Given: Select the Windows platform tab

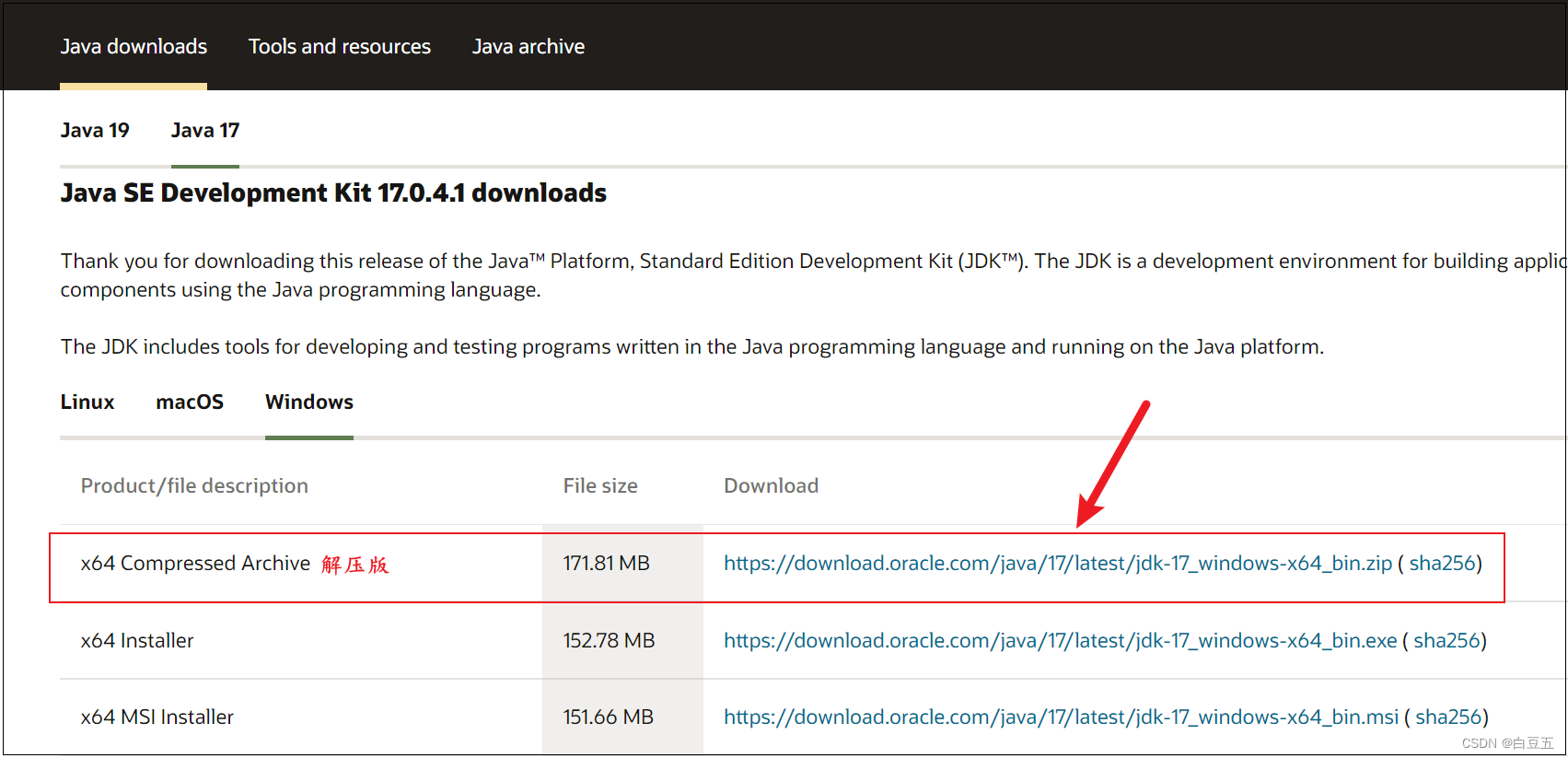Looking at the screenshot, I should click(309, 402).
